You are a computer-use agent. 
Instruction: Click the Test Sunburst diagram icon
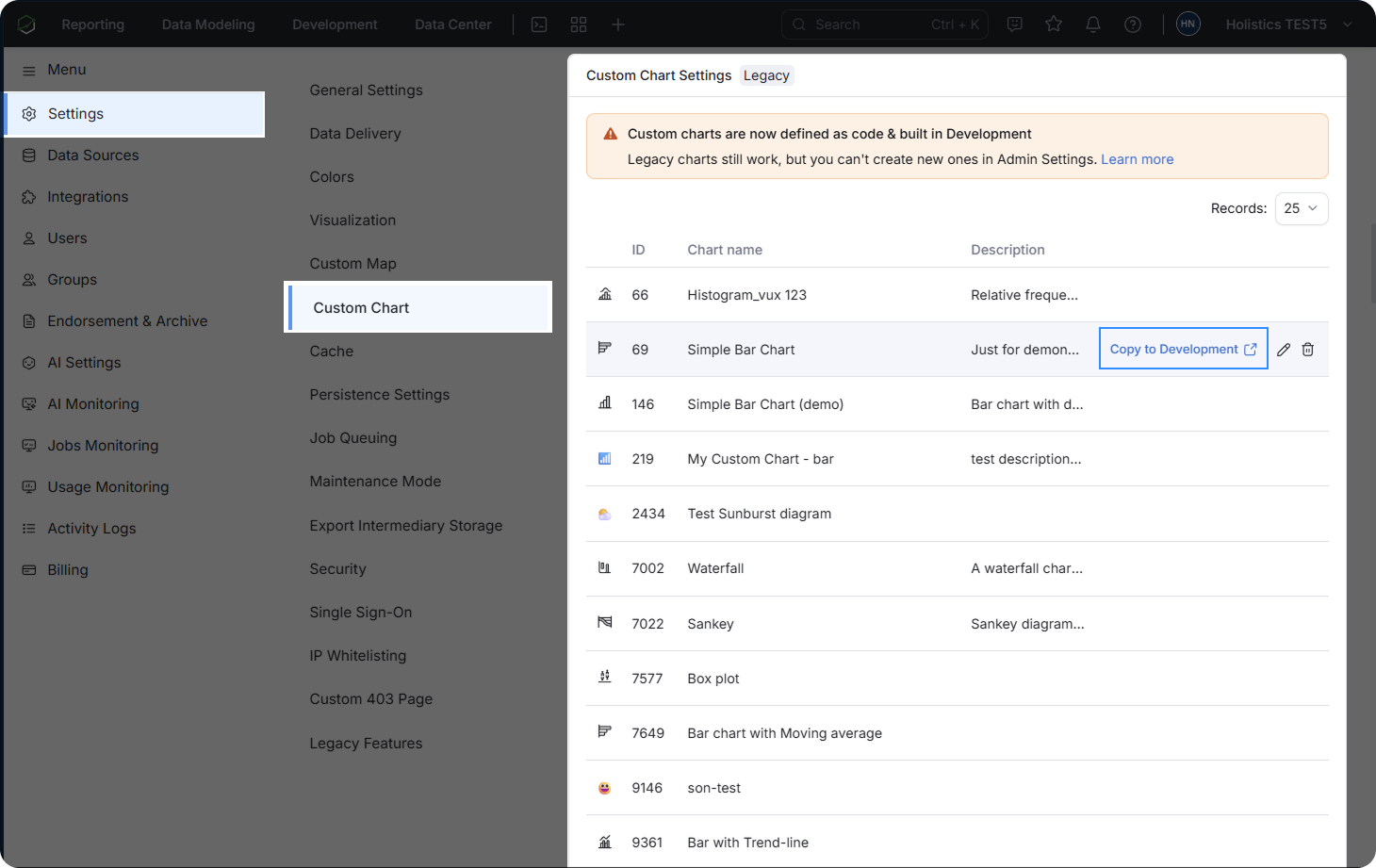click(605, 514)
